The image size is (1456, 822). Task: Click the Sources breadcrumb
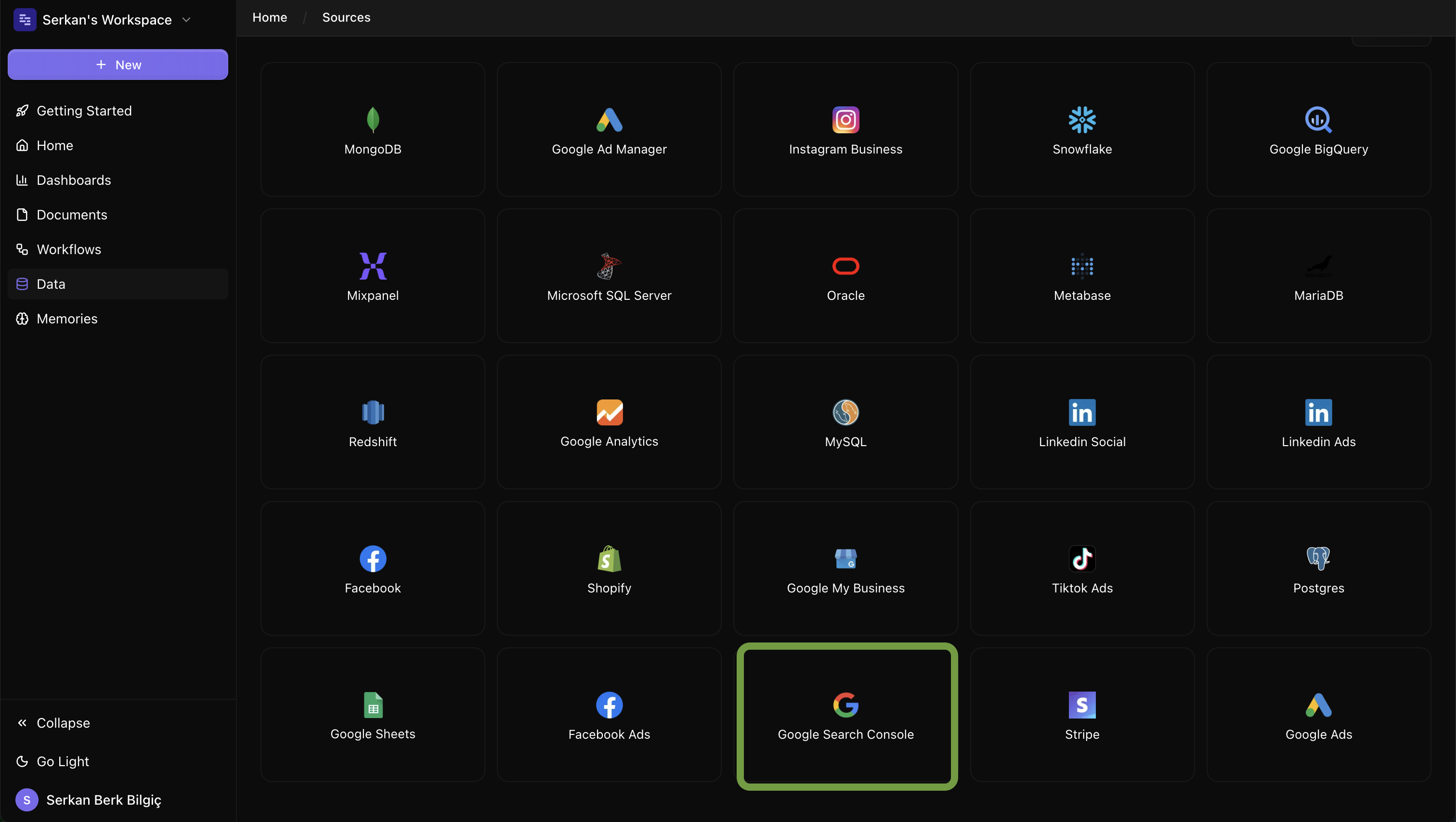coord(346,17)
